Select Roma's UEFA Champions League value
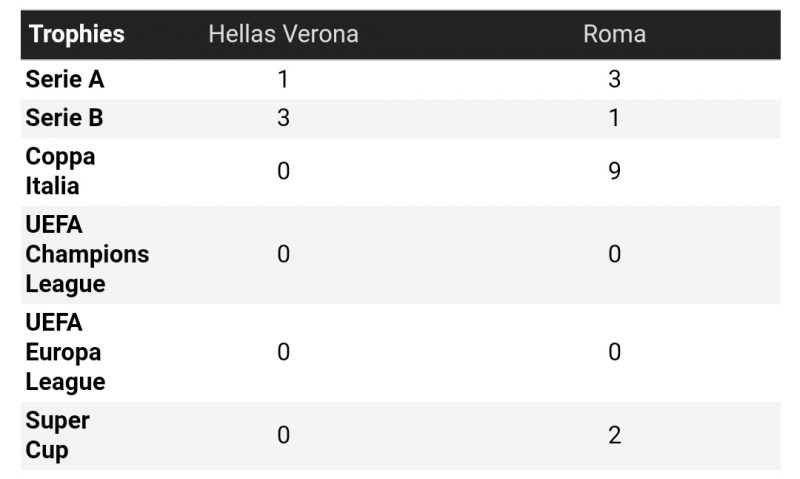Viewport: 800px width, 479px height. pos(614,254)
